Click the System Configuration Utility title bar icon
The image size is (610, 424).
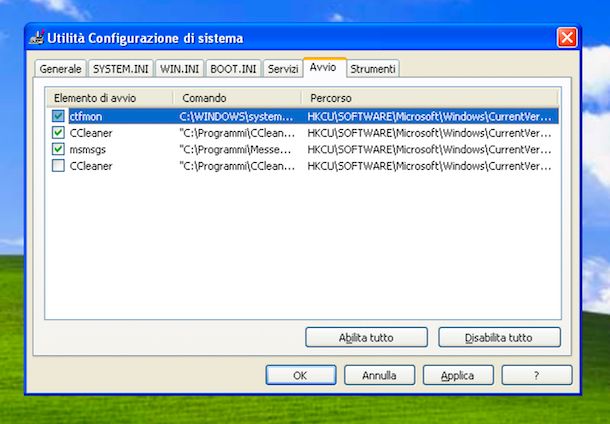click(37, 38)
